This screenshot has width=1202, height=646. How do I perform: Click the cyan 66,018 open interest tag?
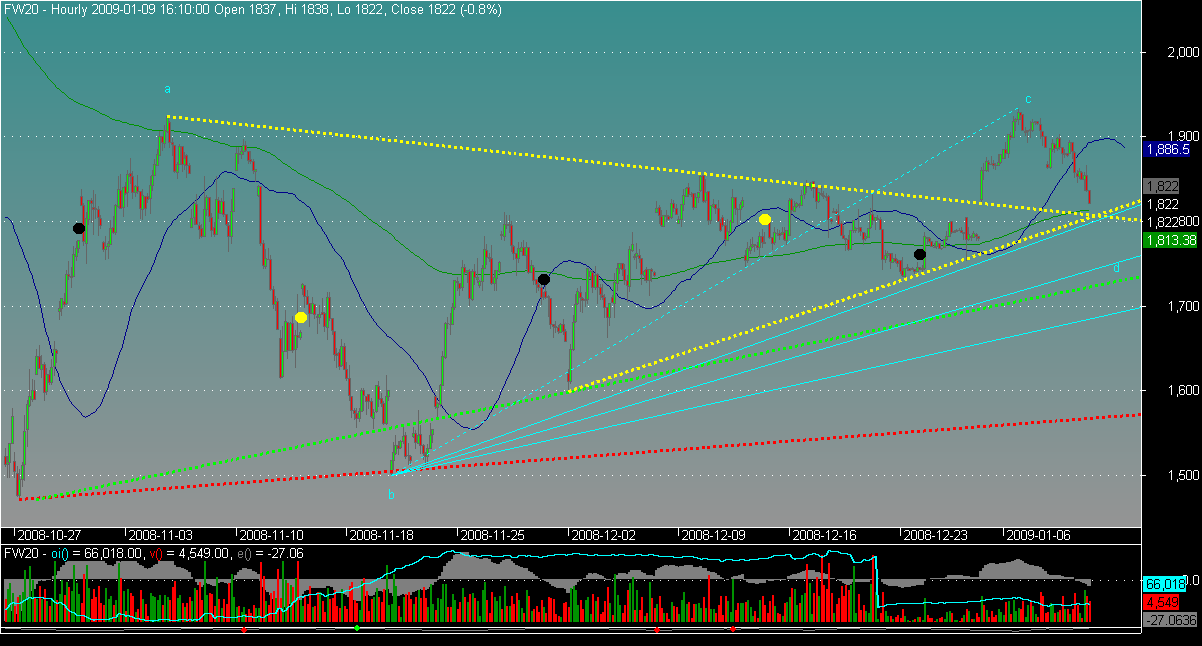click(x=1165, y=583)
